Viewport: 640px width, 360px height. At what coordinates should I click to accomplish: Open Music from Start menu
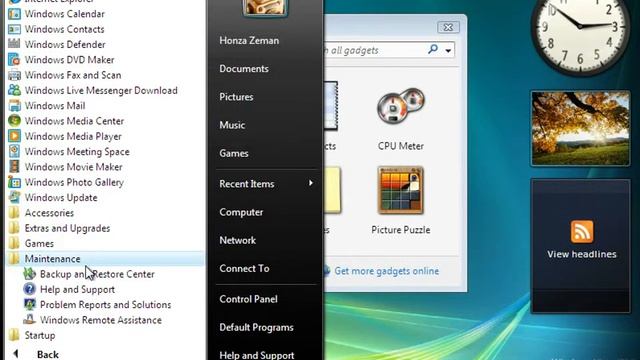[x=232, y=125]
